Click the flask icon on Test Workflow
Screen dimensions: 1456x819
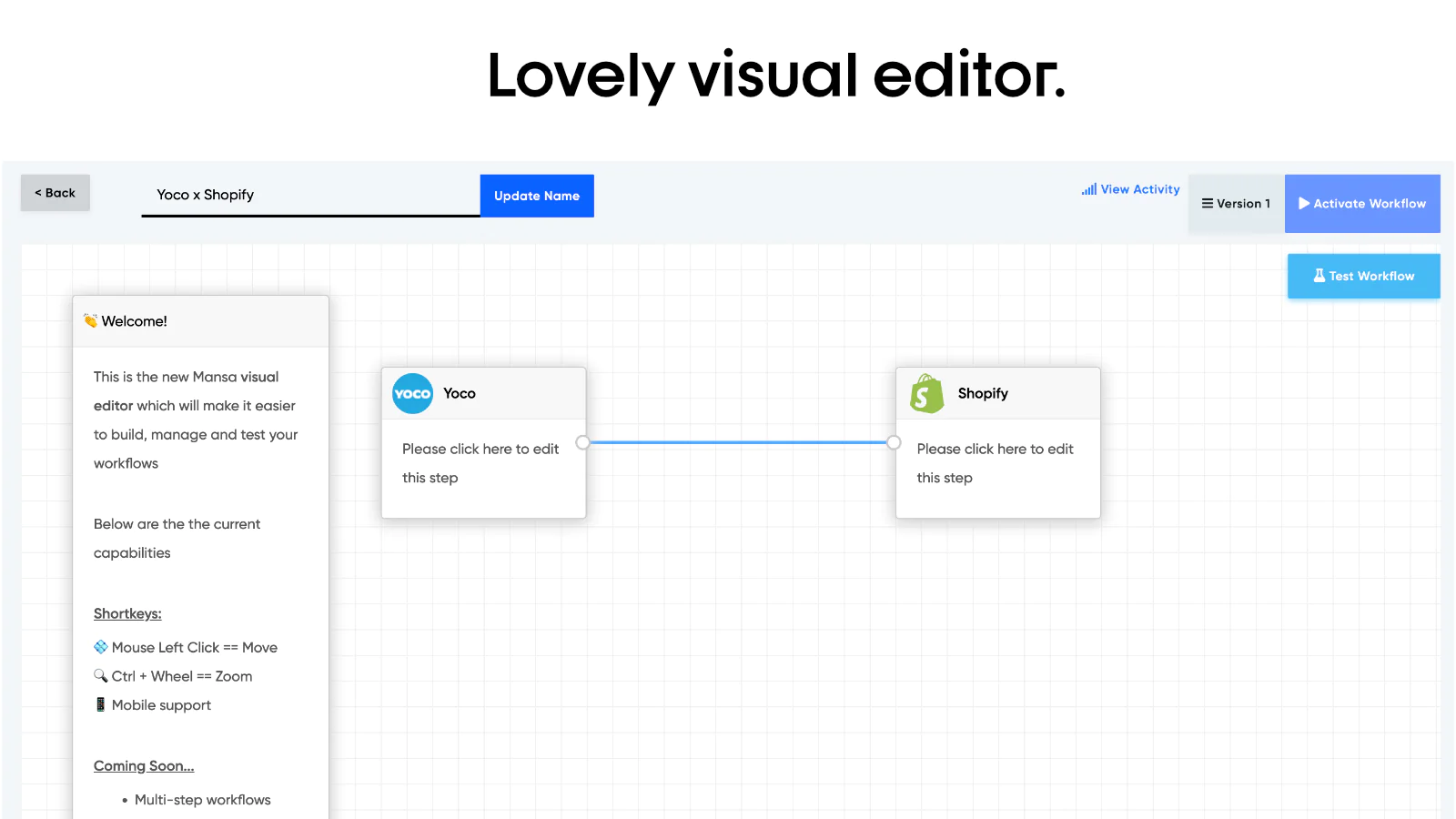click(1319, 276)
